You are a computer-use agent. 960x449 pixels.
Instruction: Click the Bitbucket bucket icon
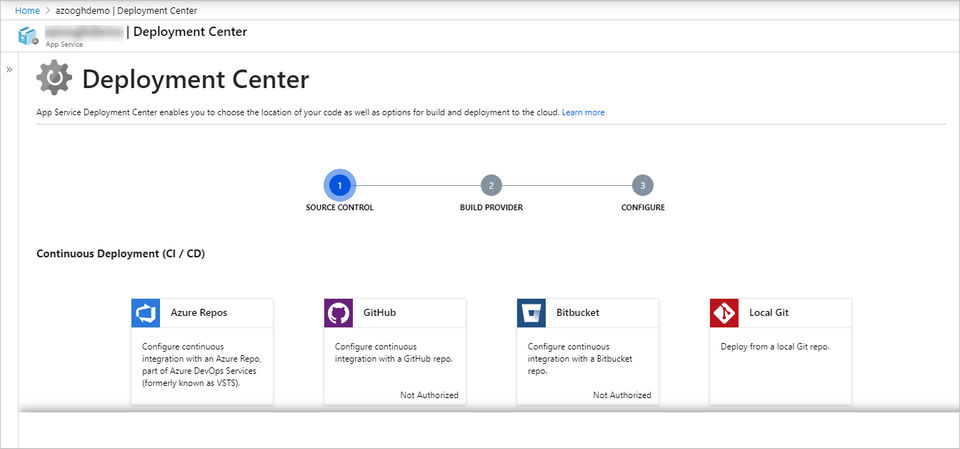[532, 313]
